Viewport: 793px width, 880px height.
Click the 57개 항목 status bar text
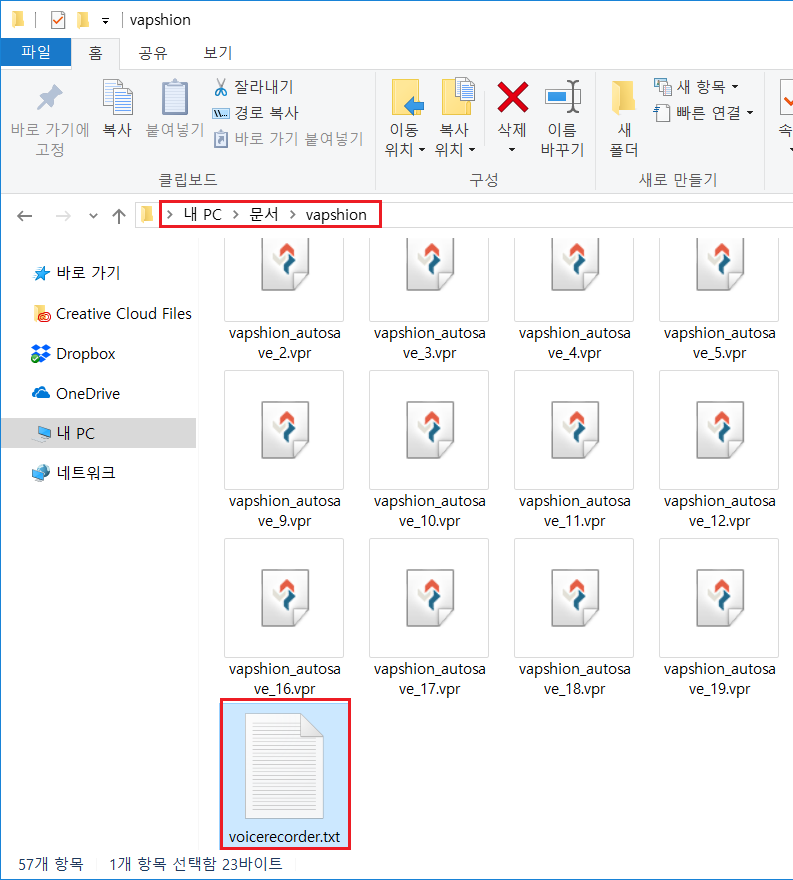(x=51, y=864)
